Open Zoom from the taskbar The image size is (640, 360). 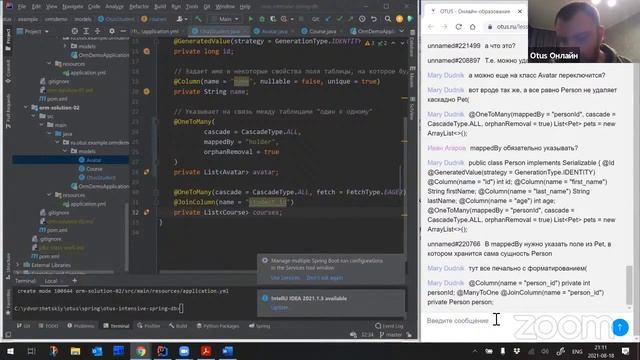[184, 351]
